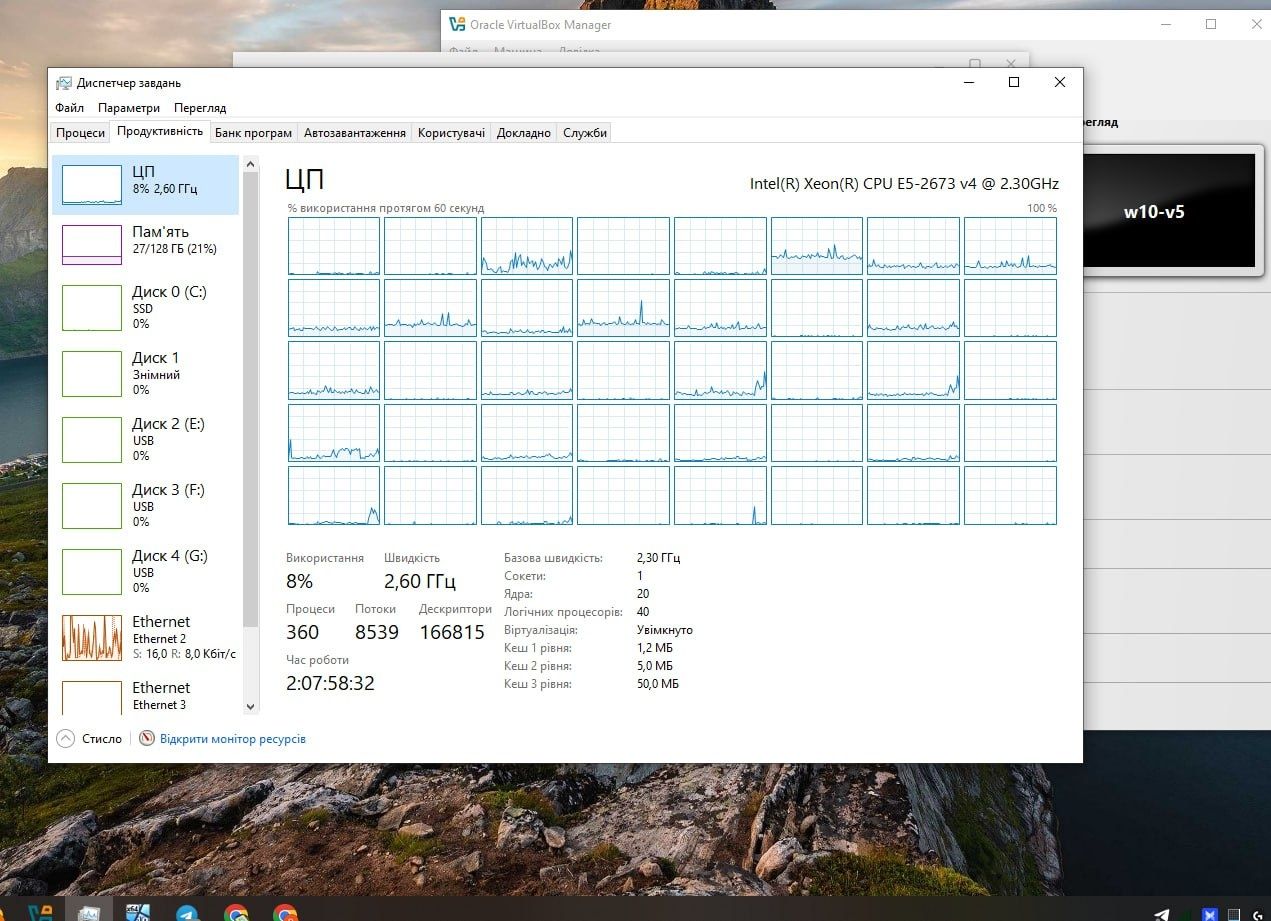
Task: Switch to the Автозавантаження tab
Action: [x=355, y=132]
